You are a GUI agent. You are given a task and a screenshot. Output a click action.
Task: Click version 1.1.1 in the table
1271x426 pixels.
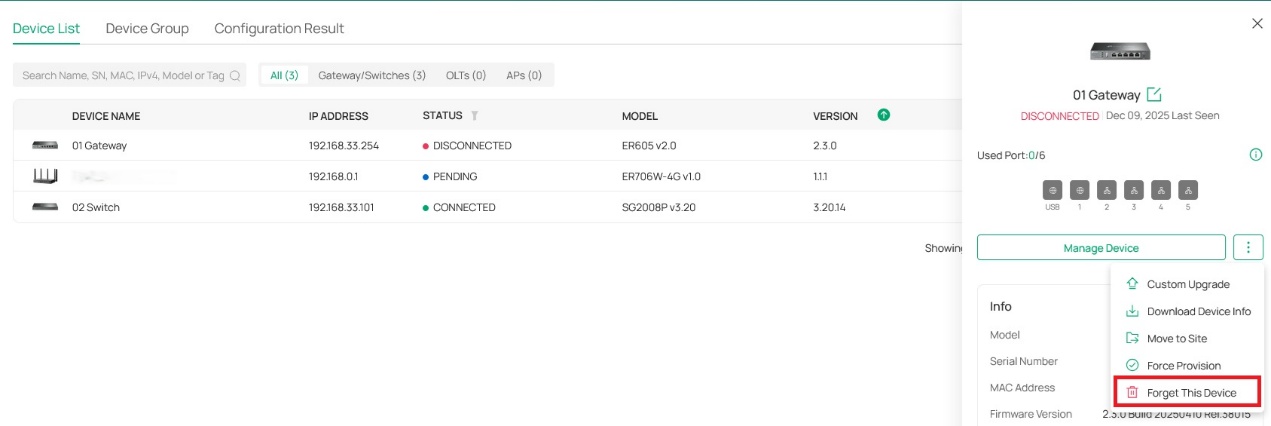821,176
